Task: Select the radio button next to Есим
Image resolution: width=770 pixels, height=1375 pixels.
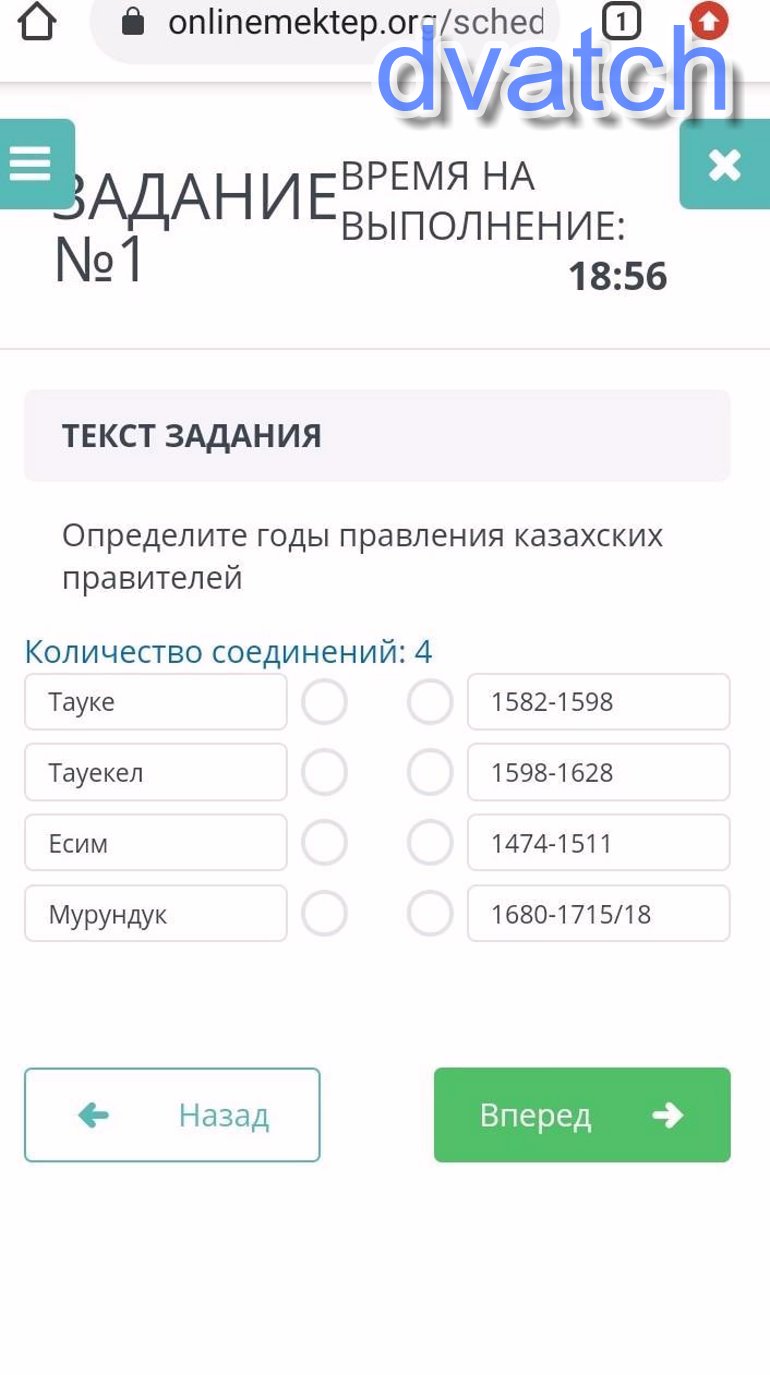Action: 324,843
